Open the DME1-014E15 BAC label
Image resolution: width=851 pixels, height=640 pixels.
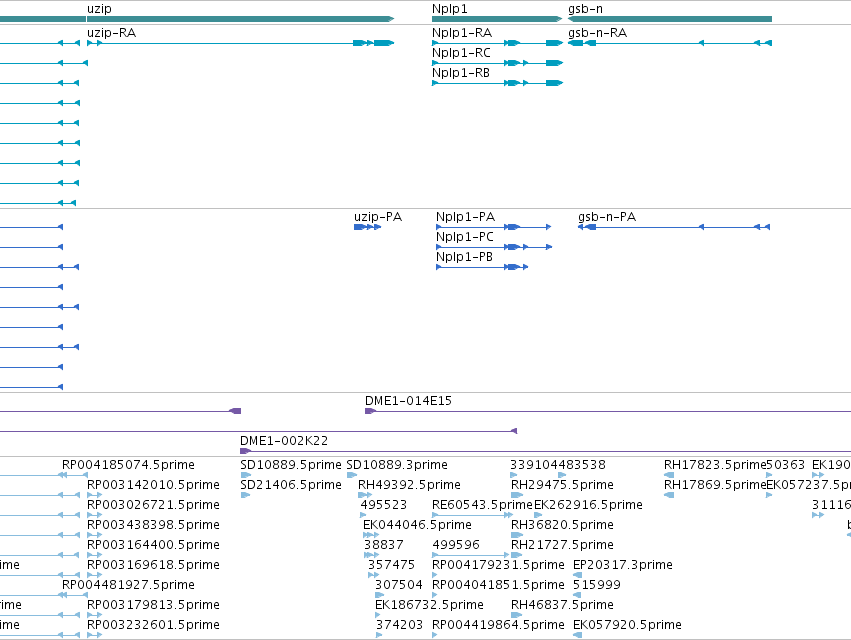[x=408, y=401]
